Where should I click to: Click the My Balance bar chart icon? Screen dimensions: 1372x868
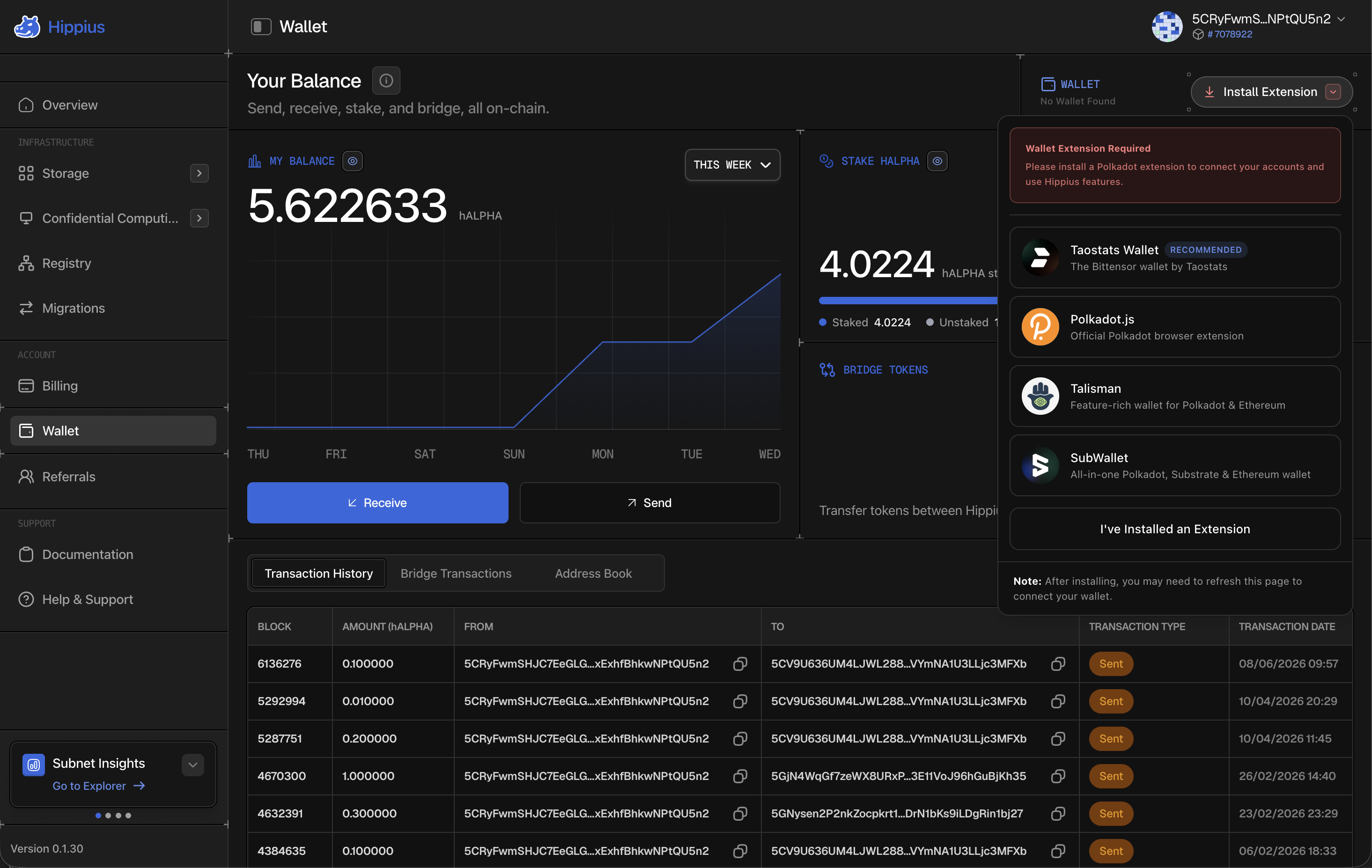point(255,161)
